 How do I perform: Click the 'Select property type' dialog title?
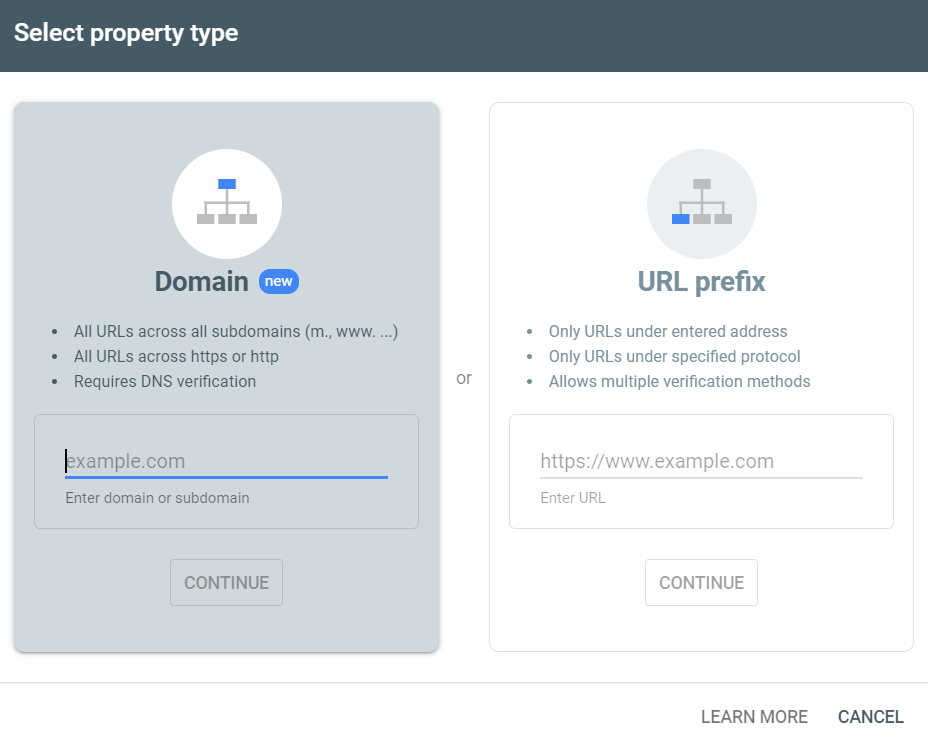tap(126, 32)
